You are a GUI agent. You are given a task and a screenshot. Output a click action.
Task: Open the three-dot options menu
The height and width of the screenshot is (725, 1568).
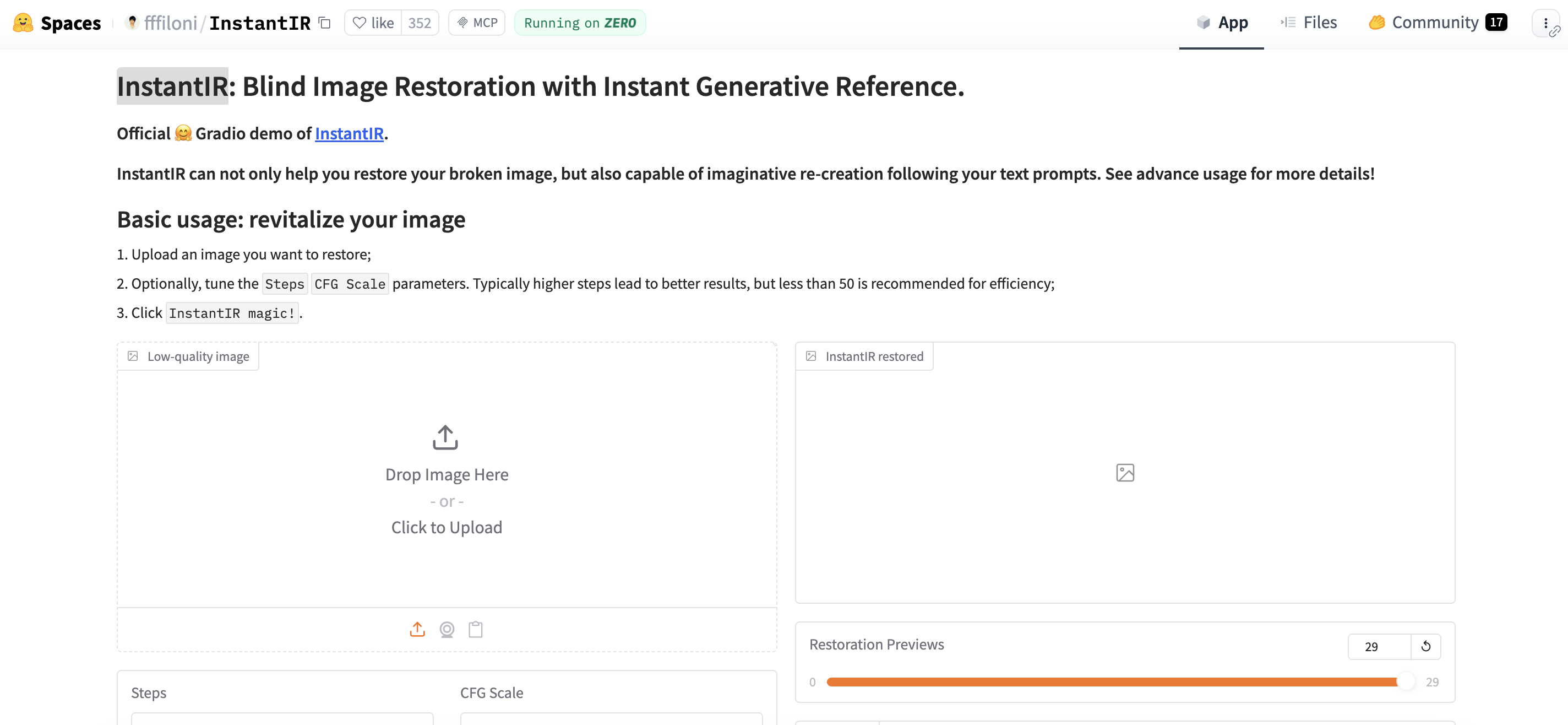pyautogui.click(x=1545, y=23)
